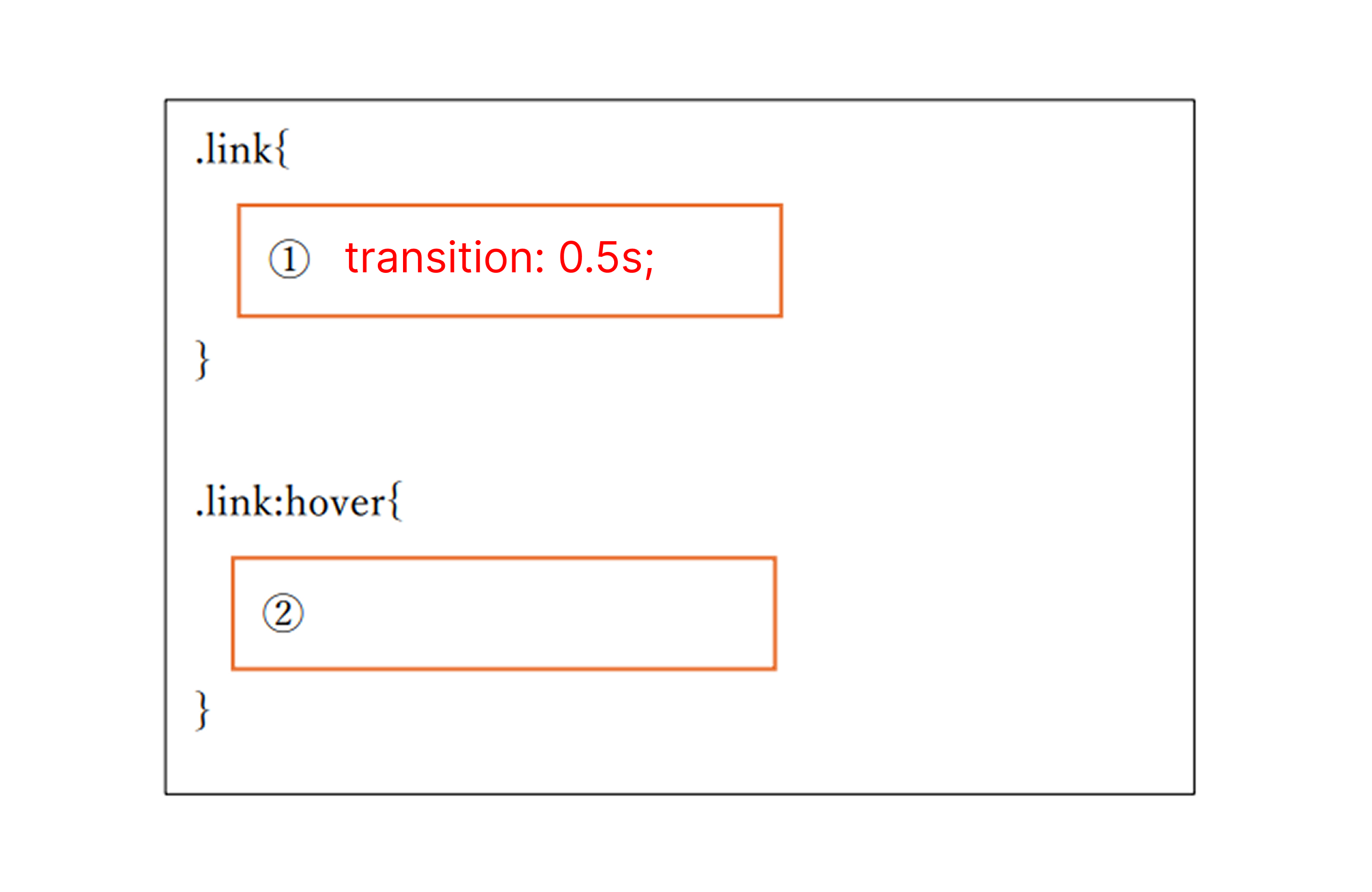The image size is (1372, 892).
Task: Click the leading dot of ".link:hover"
Action: [x=199, y=512]
